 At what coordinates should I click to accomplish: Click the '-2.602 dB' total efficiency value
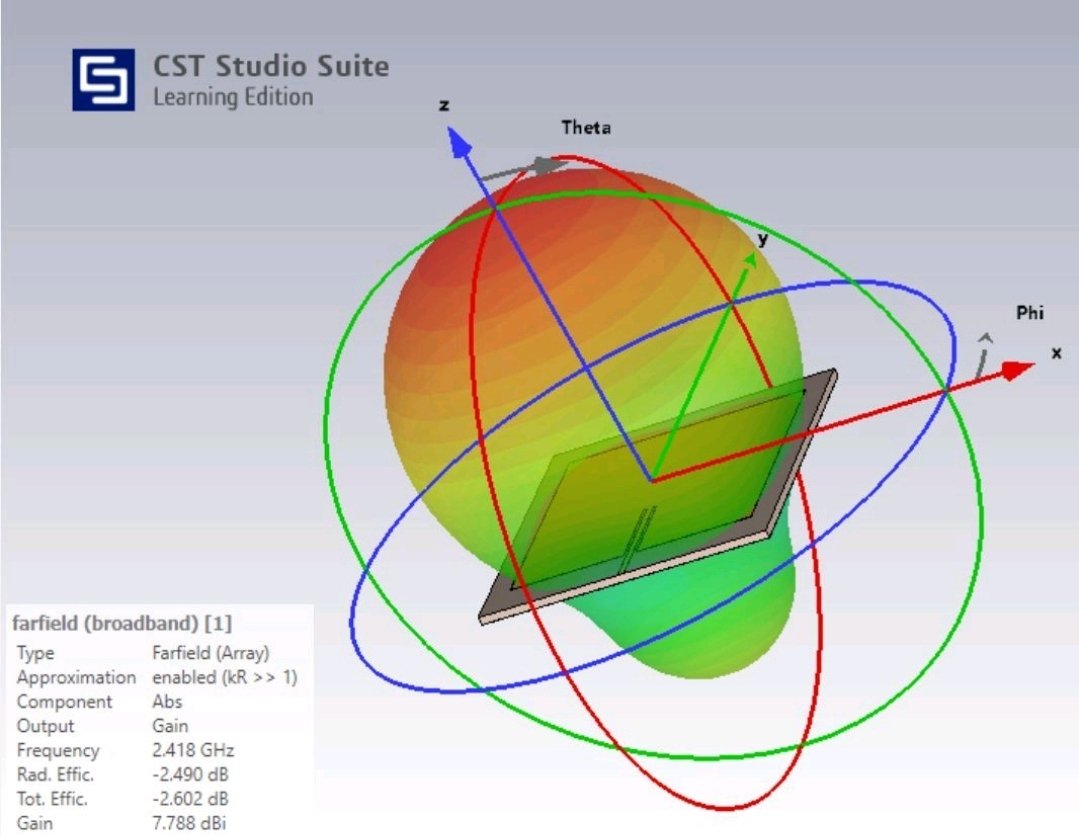191,799
